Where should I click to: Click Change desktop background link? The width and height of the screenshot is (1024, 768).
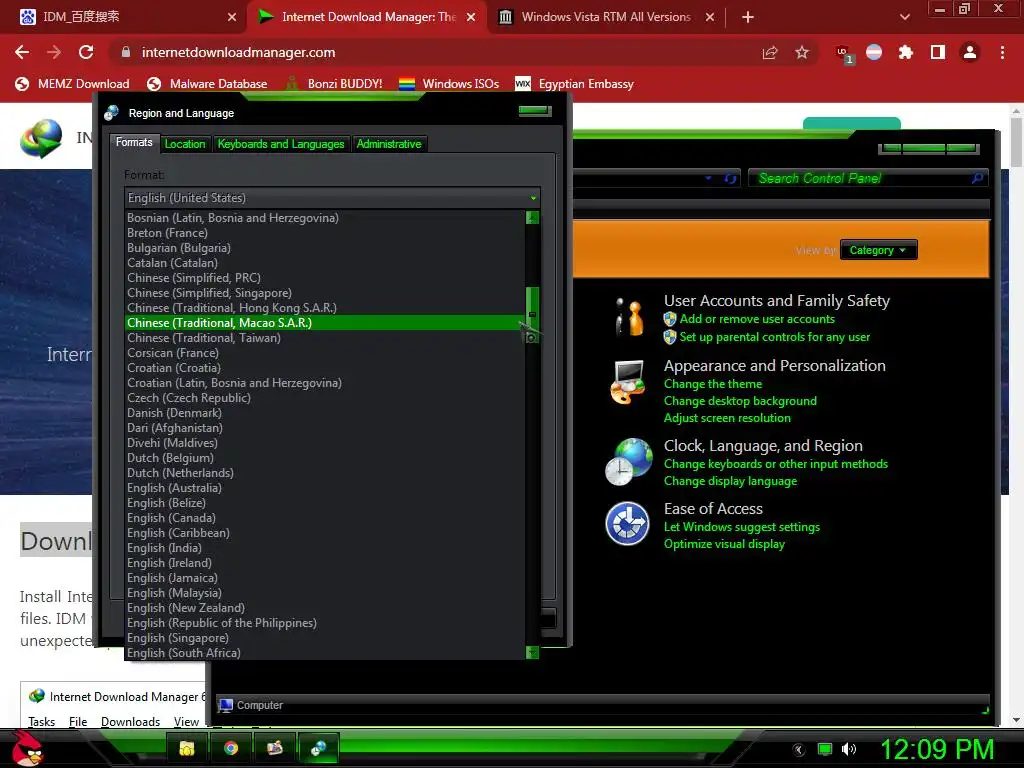740,401
